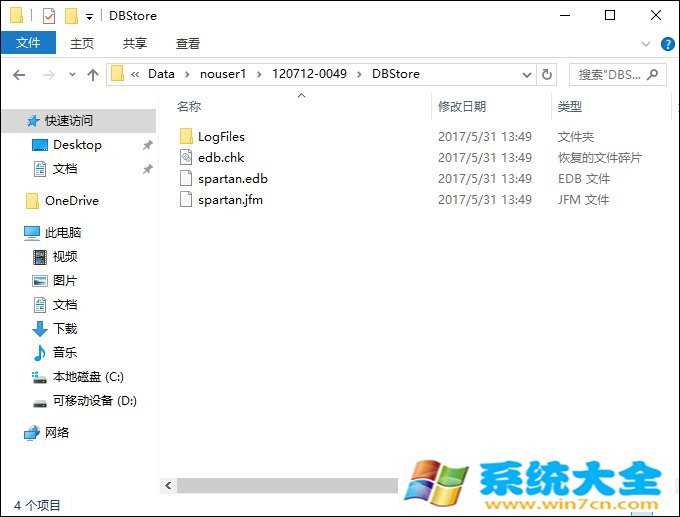Click the New Folder icon in title bar
The width and height of the screenshot is (680, 517).
71,15
